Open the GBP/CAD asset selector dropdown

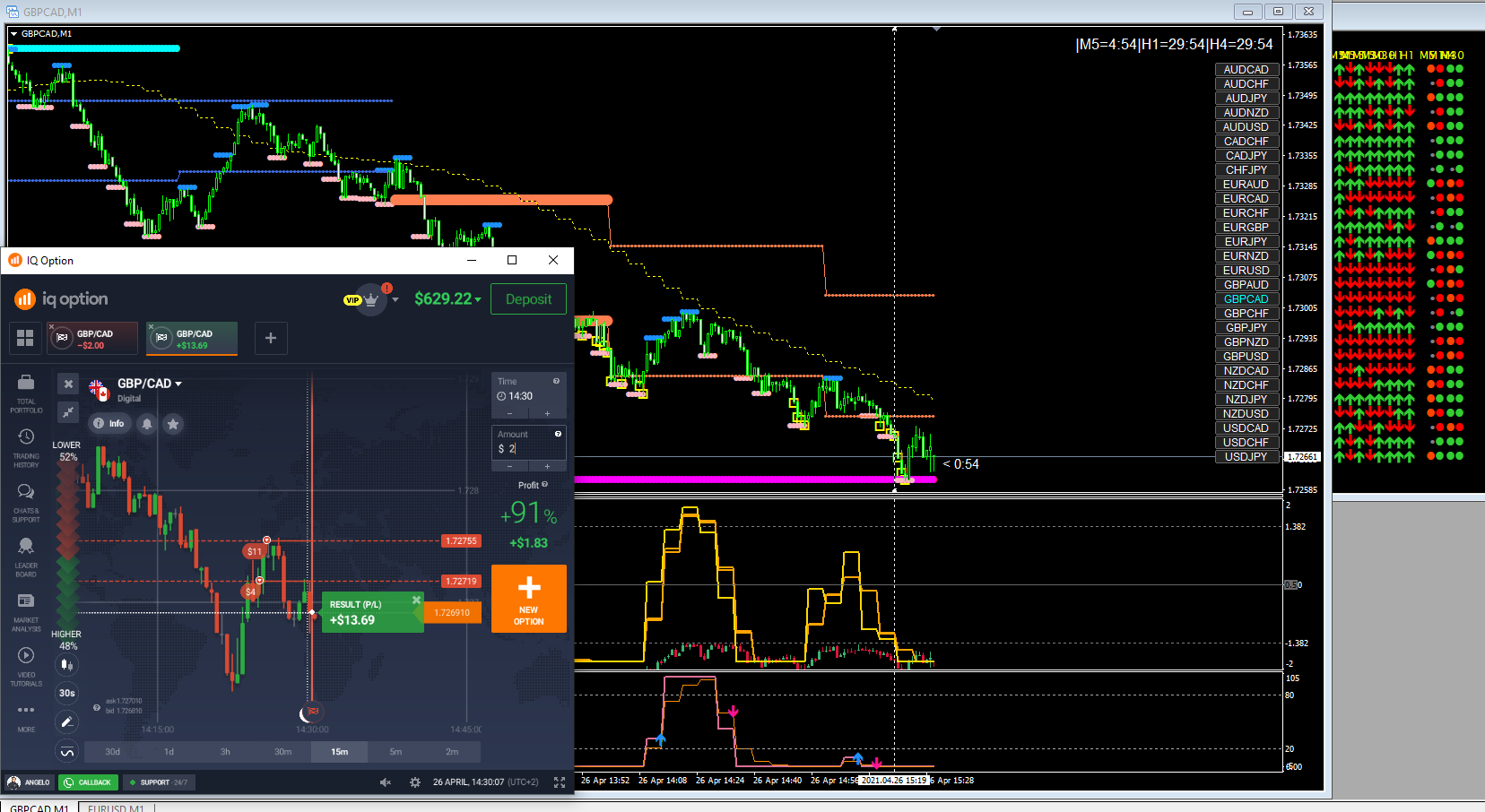[149, 384]
